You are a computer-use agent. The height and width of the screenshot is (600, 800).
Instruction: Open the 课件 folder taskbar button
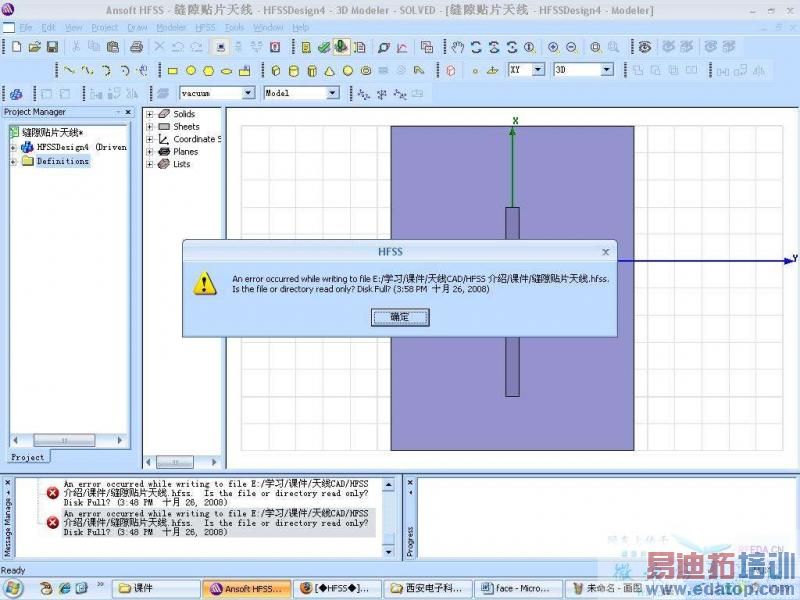point(156,588)
